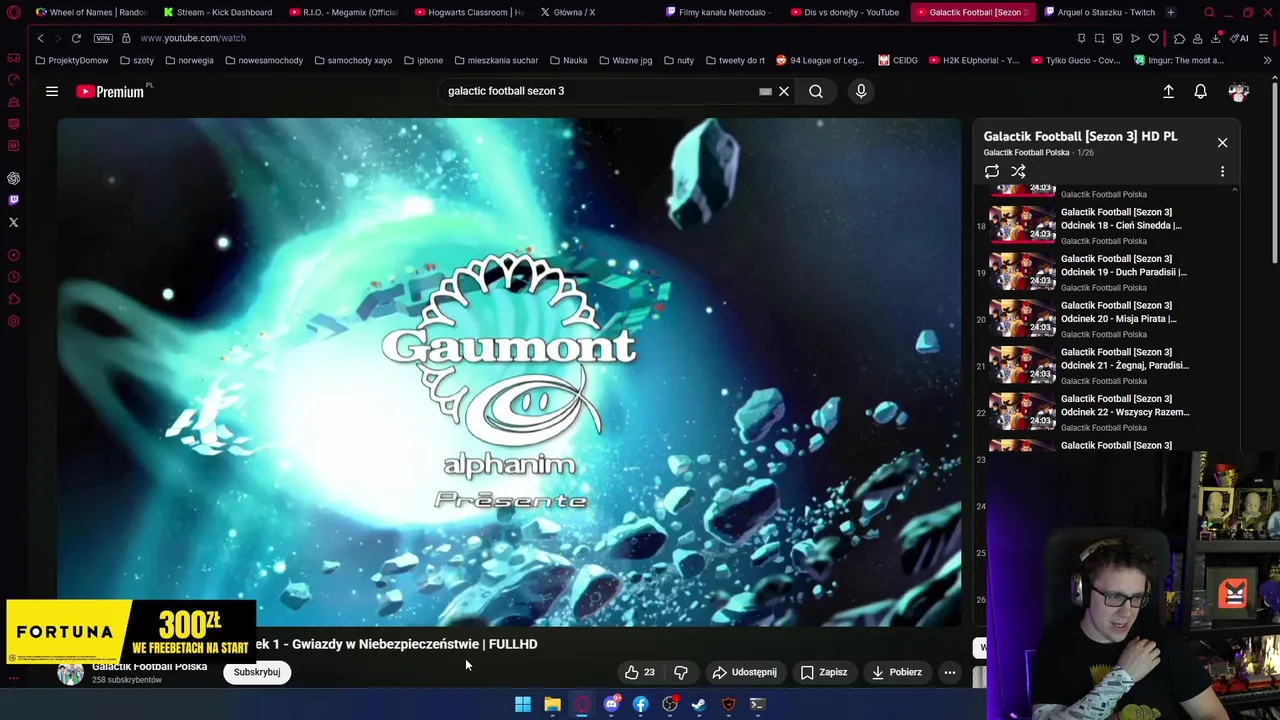The image size is (1280, 720).
Task: Select playlist item Odcinek 20 - Misja Pirata
Action: point(1104,319)
